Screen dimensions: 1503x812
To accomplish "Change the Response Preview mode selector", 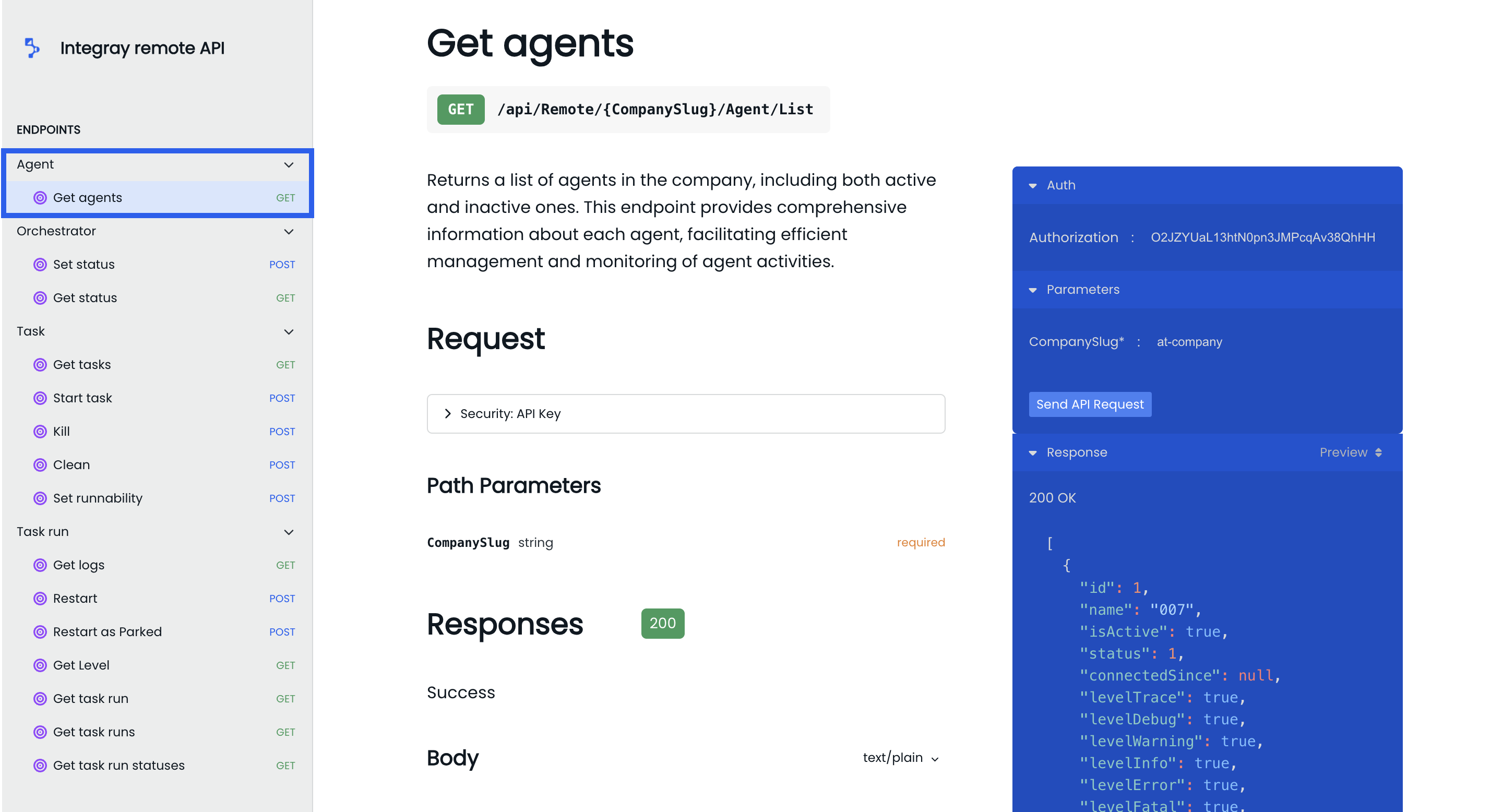I will pos(1350,452).
